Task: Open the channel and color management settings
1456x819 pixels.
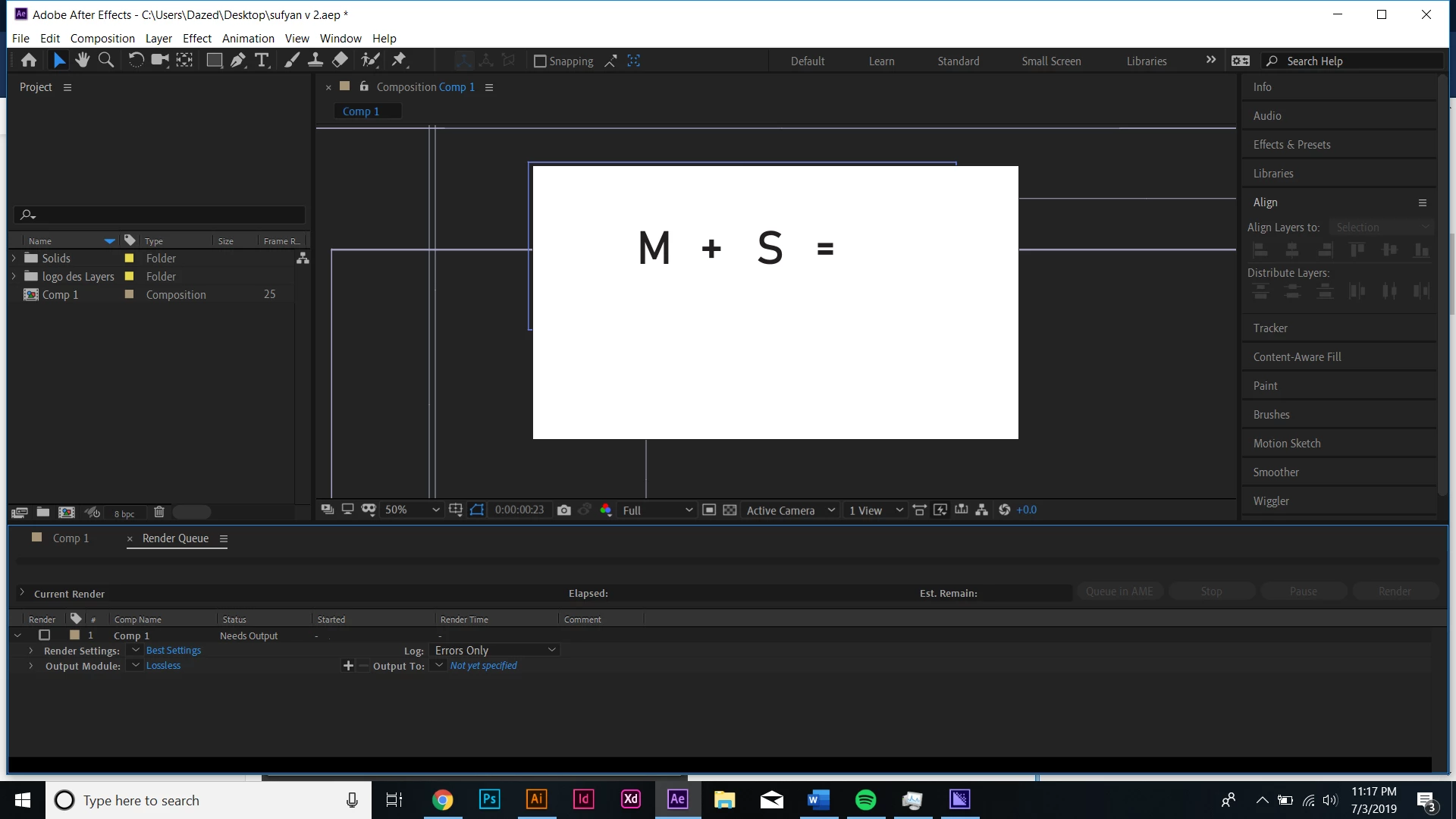Action: click(x=606, y=510)
